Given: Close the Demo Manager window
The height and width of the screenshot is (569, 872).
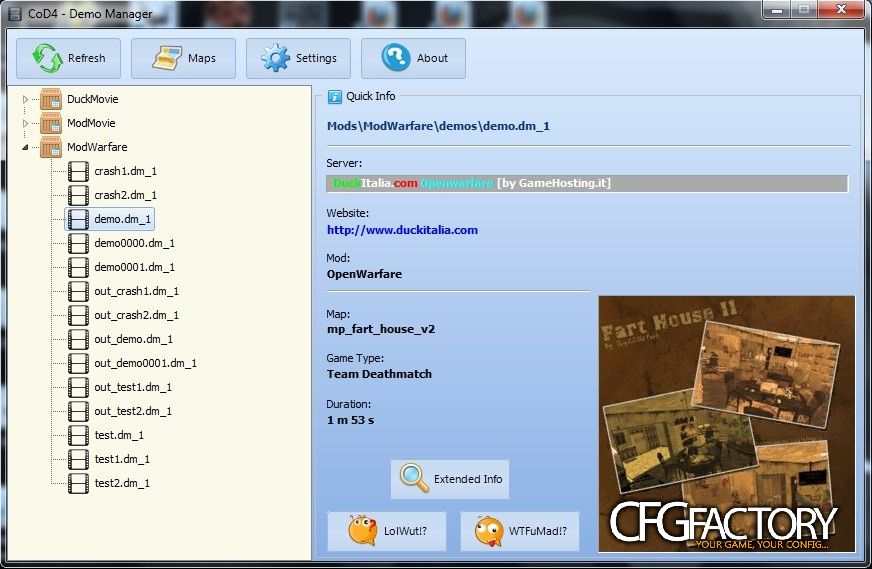Looking at the screenshot, I should click(841, 9).
